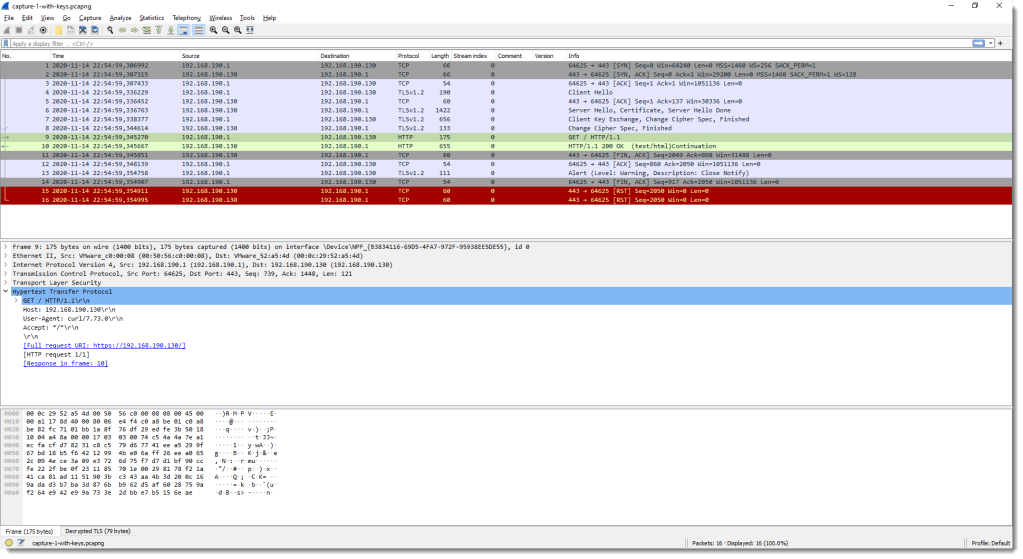The image size is (1023, 559).
Task: Expand the Transport Layer Security tree
Action: (5, 283)
